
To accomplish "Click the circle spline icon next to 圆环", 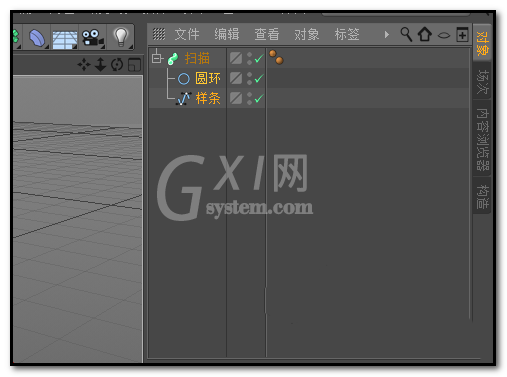I will tap(183, 79).
